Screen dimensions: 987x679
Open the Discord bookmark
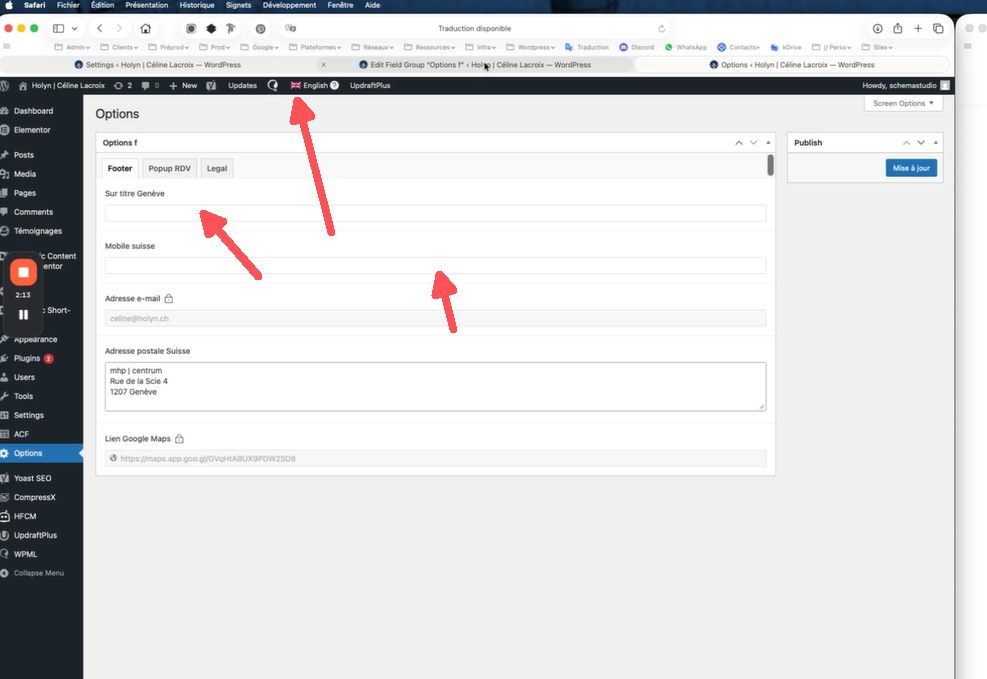[x=637, y=47]
